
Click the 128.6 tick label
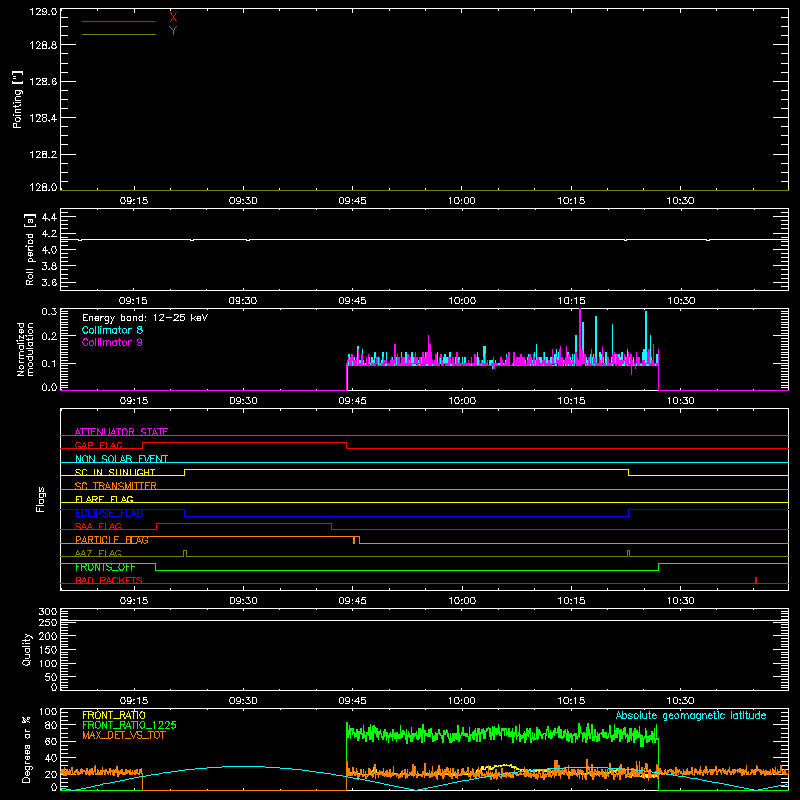coord(43,82)
